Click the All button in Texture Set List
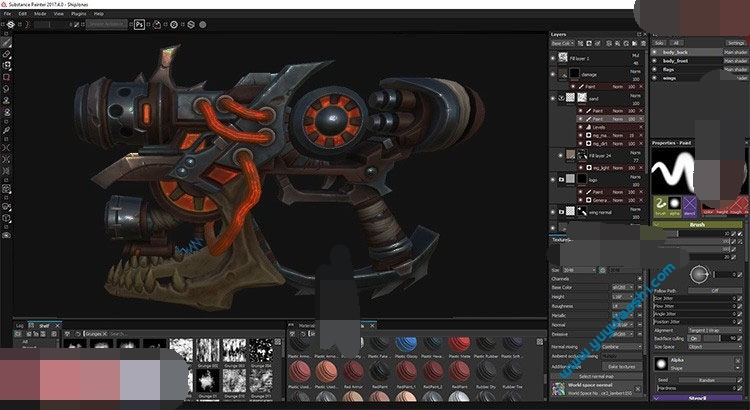Image resolution: width=750 pixels, height=410 pixels. coord(675,43)
